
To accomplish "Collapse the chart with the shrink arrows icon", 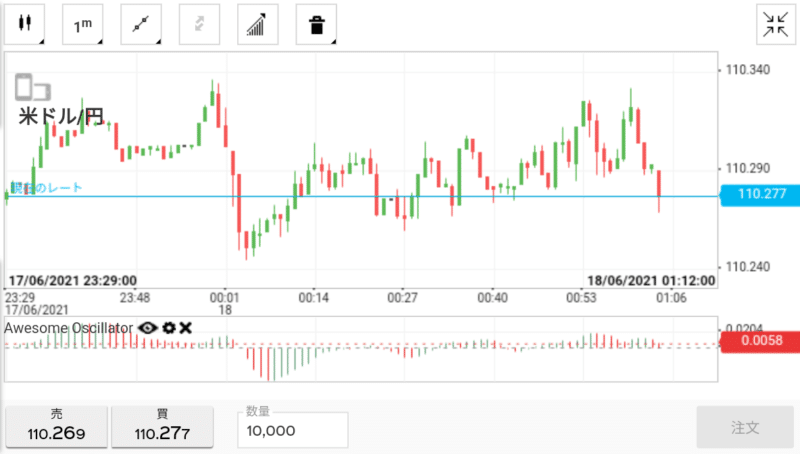I will 776,24.
